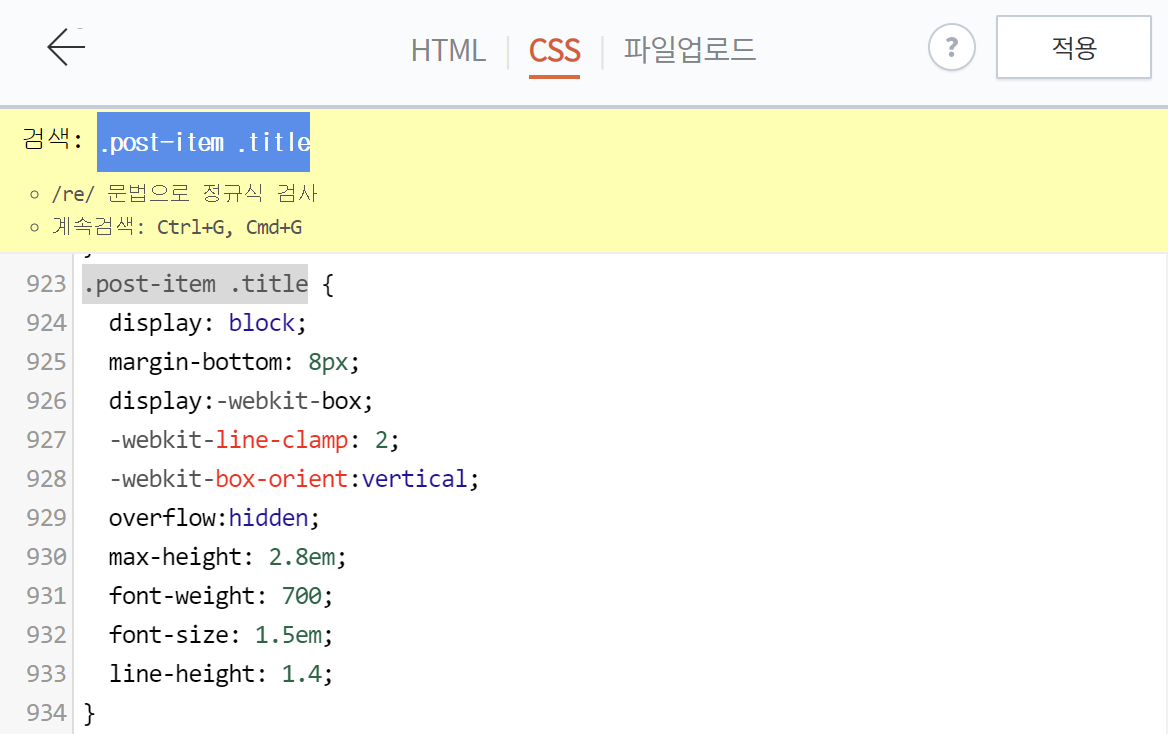Click the overflow:hidden; line
This screenshot has width=1168, height=734.
click(x=214, y=517)
